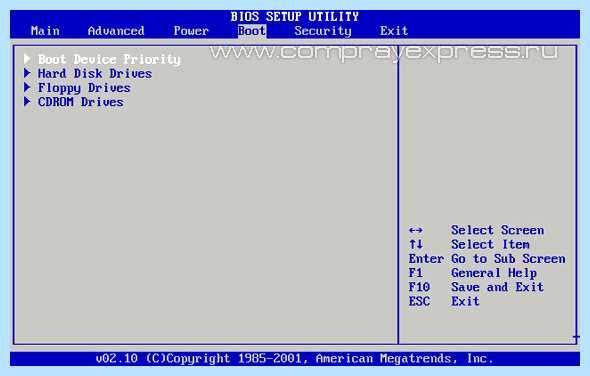Click the up-down arrows key hint icon
The height and width of the screenshot is (376, 590).
point(416,244)
